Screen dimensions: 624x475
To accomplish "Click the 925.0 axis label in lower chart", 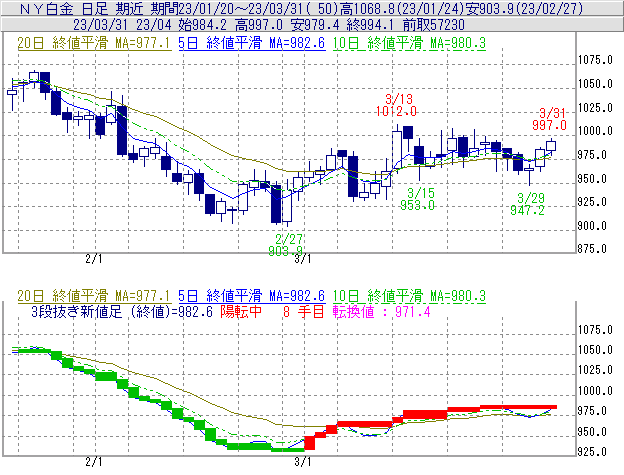I will pyautogui.click(x=592, y=452).
